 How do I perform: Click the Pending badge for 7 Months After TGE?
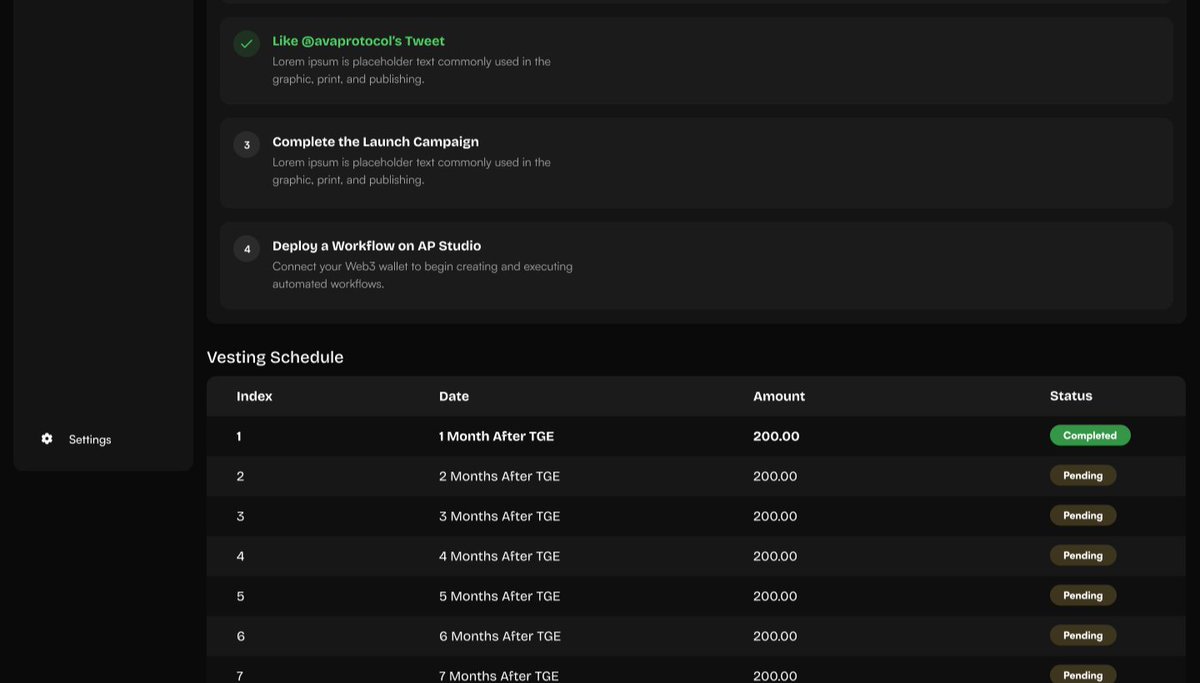click(x=1082, y=675)
